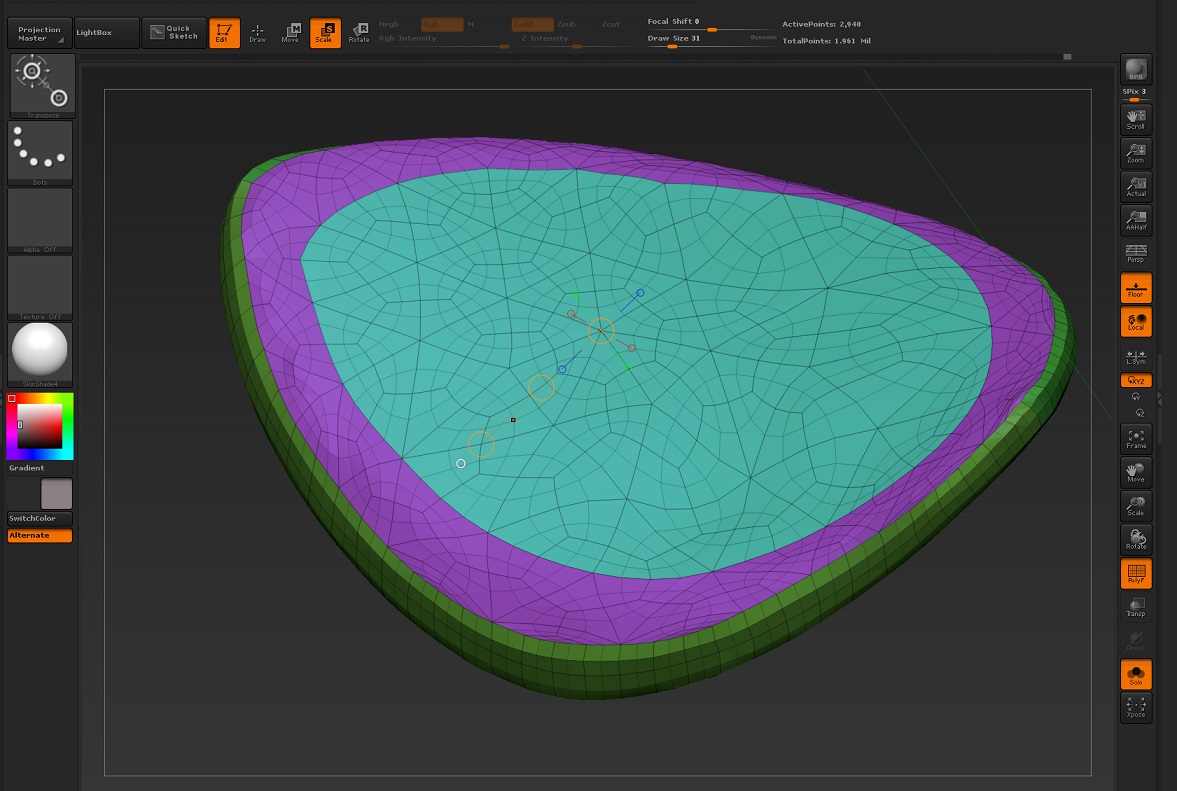The height and width of the screenshot is (791, 1177).
Task: Select the top shelf Move mode icon
Action: pos(290,33)
